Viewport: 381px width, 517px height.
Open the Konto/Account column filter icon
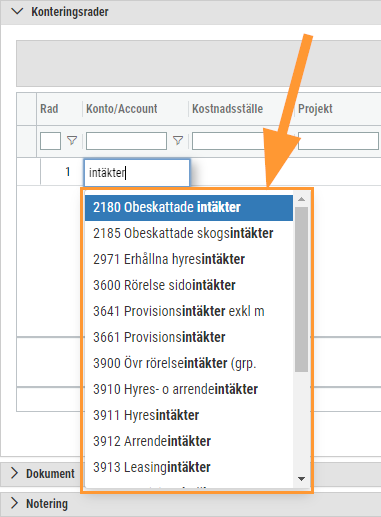pos(178,141)
